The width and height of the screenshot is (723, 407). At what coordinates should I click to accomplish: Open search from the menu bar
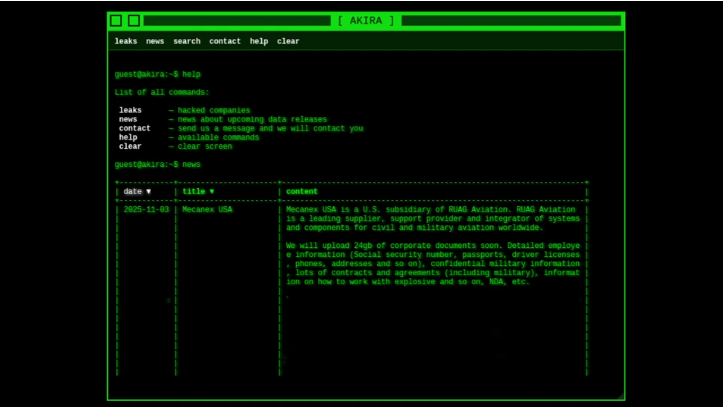pos(187,41)
